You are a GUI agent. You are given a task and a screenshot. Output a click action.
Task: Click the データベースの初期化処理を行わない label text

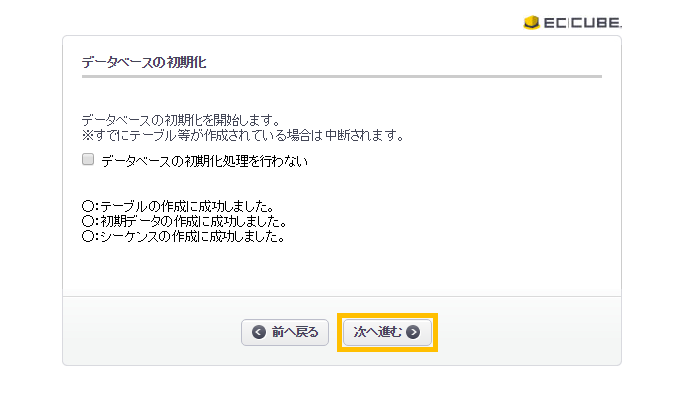(x=204, y=161)
